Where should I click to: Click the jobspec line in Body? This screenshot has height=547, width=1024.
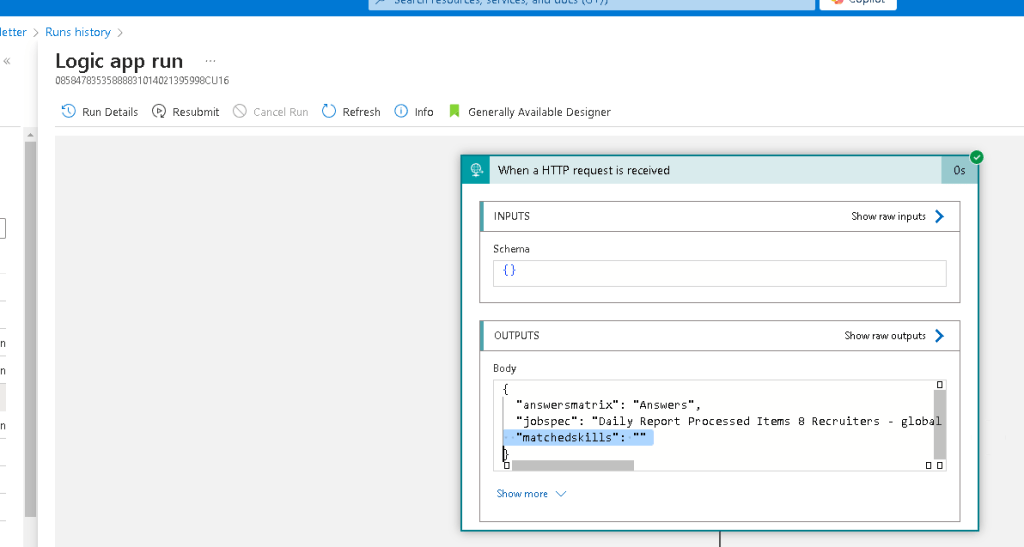[728, 421]
